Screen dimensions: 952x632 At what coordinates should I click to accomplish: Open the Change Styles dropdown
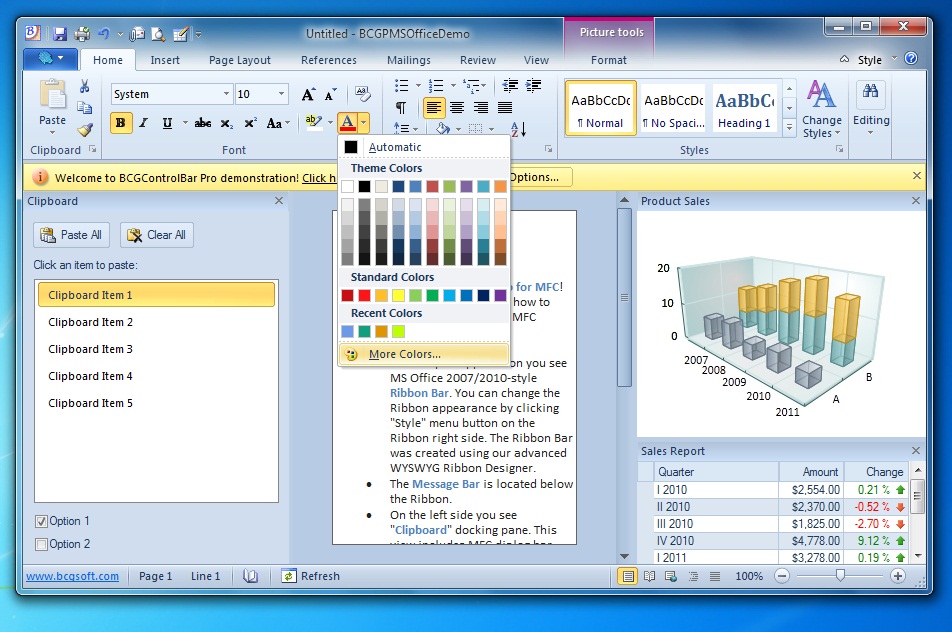(821, 111)
